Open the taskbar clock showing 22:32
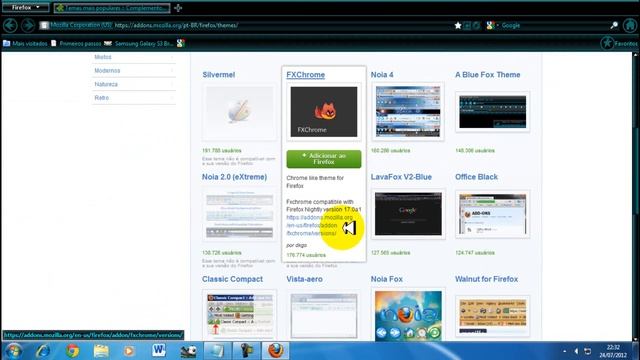 (x=613, y=351)
